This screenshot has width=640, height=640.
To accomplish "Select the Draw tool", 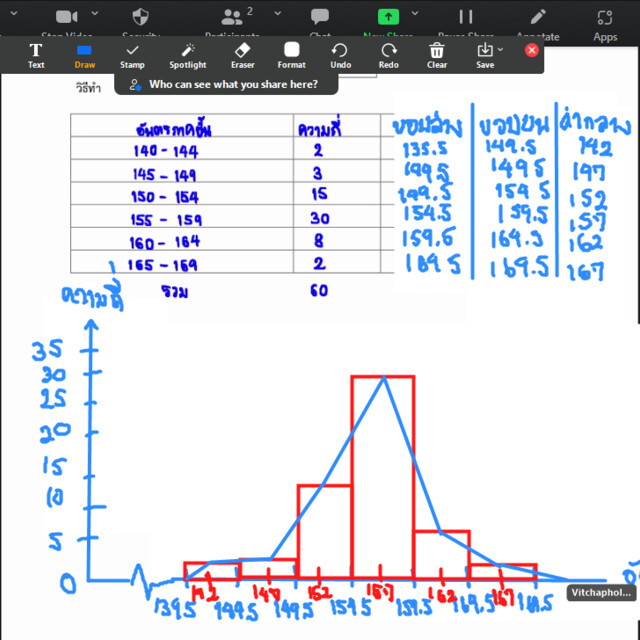I will (x=85, y=54).
